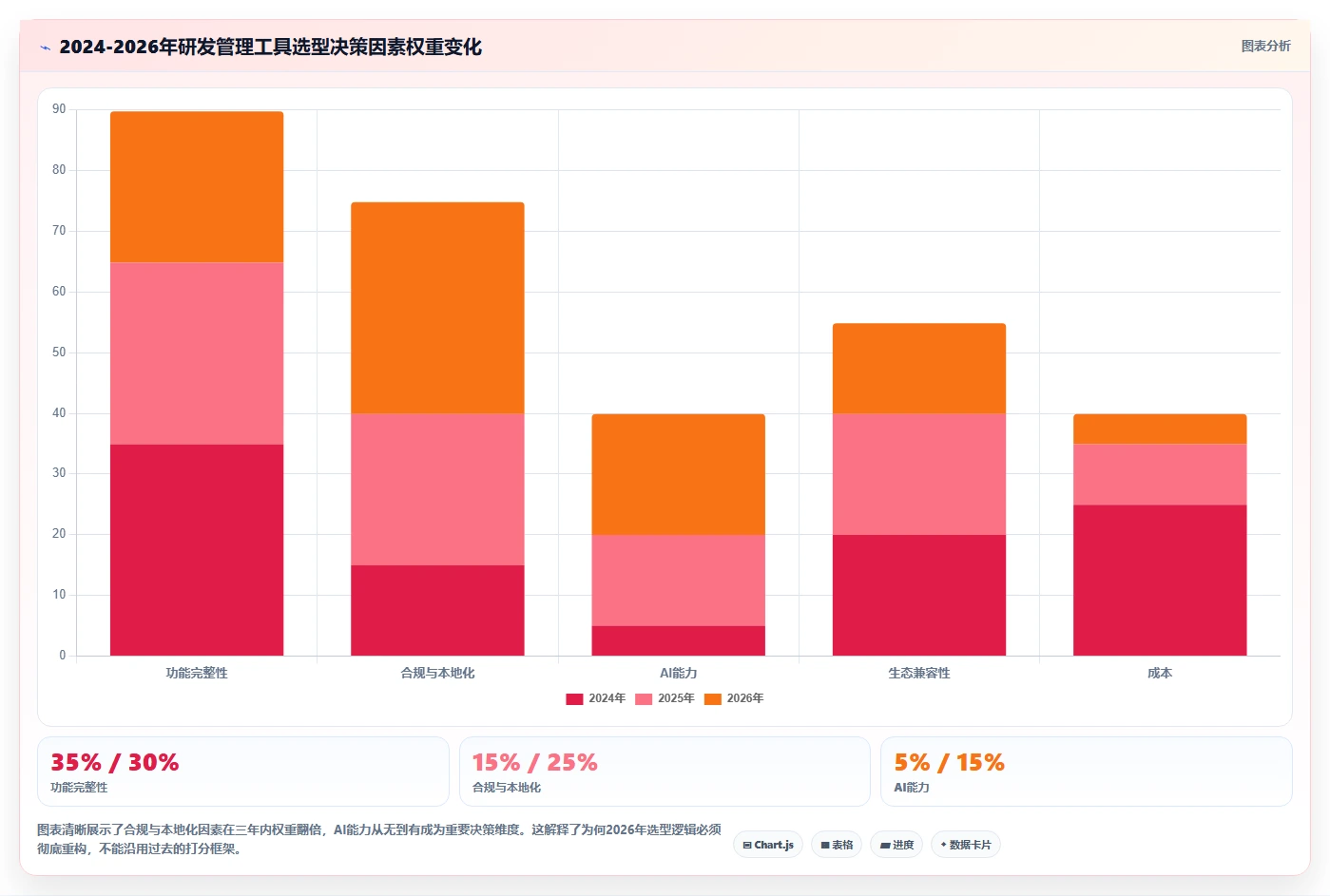Image resolution: width=1330 pixels, height=896 pixels.
Task: Click the 数据卡片 tag pill
Action: 966,845
